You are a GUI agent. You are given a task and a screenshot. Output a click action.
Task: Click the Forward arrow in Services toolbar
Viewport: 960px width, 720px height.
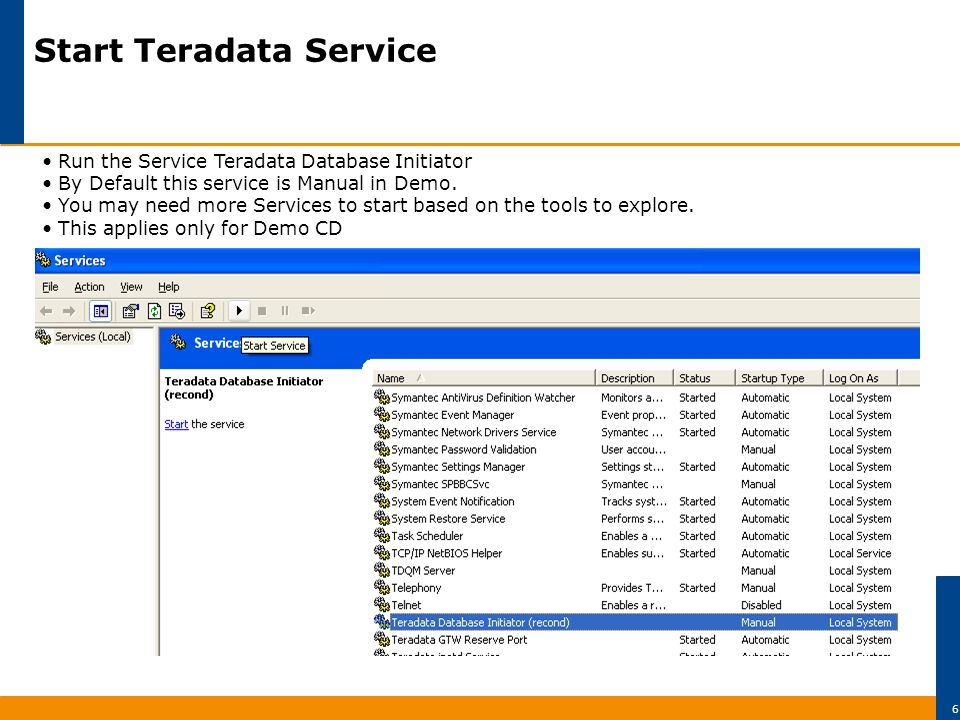(x=69, y=311)
